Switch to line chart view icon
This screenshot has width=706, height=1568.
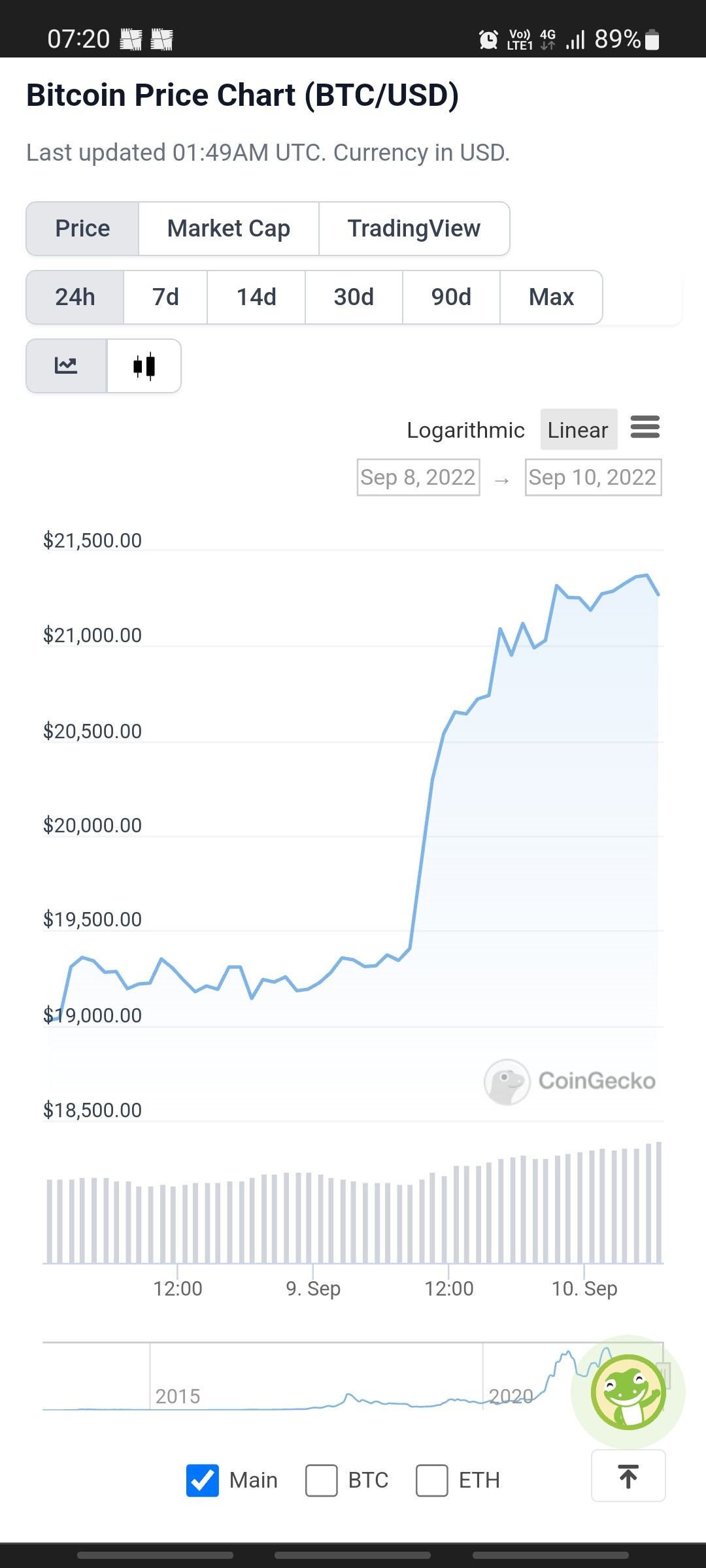66,366
